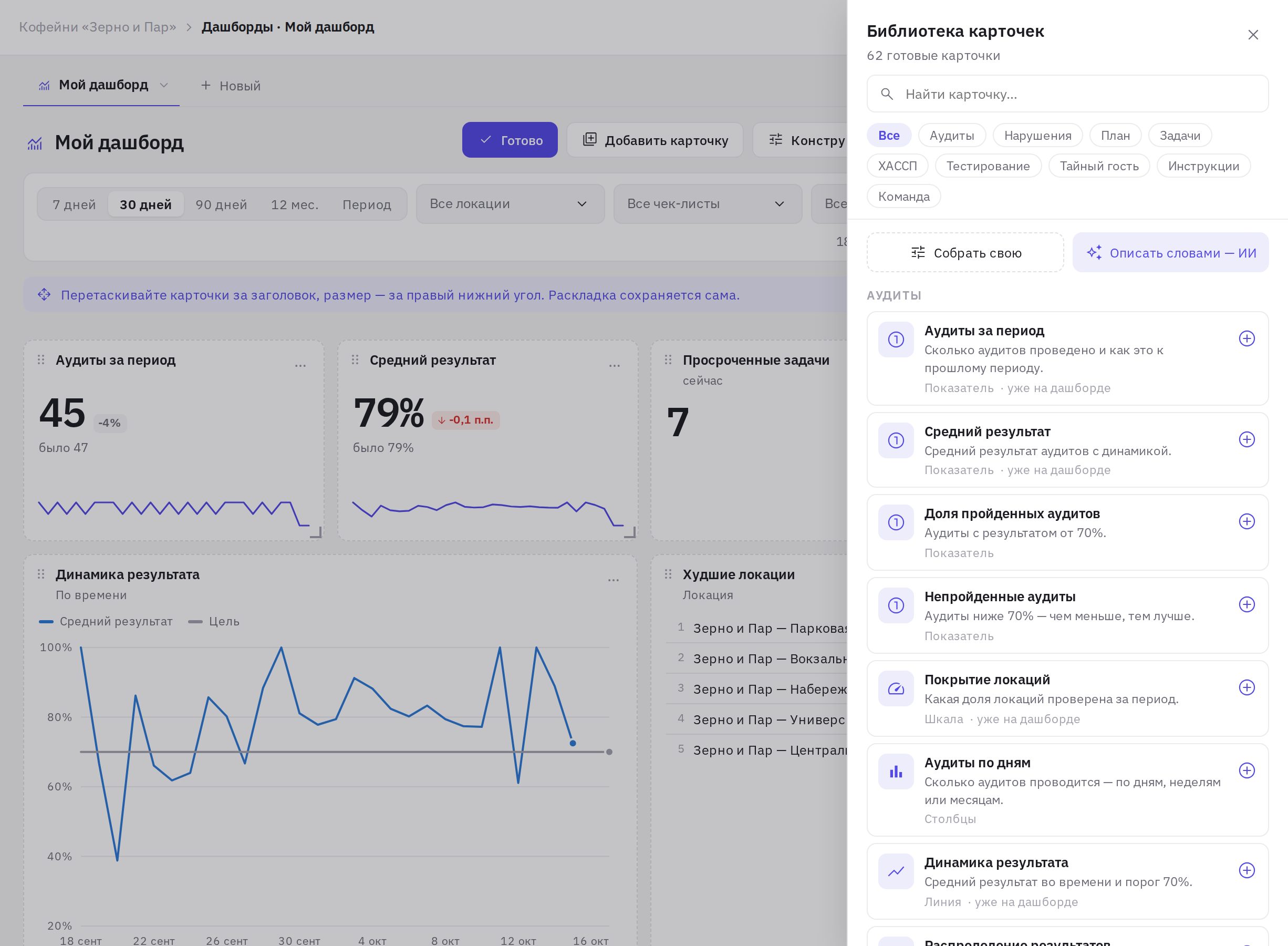Filter library by "Аудиты" chip
This screenshot has height=946, width=1288.
click(x=952, y=136)
